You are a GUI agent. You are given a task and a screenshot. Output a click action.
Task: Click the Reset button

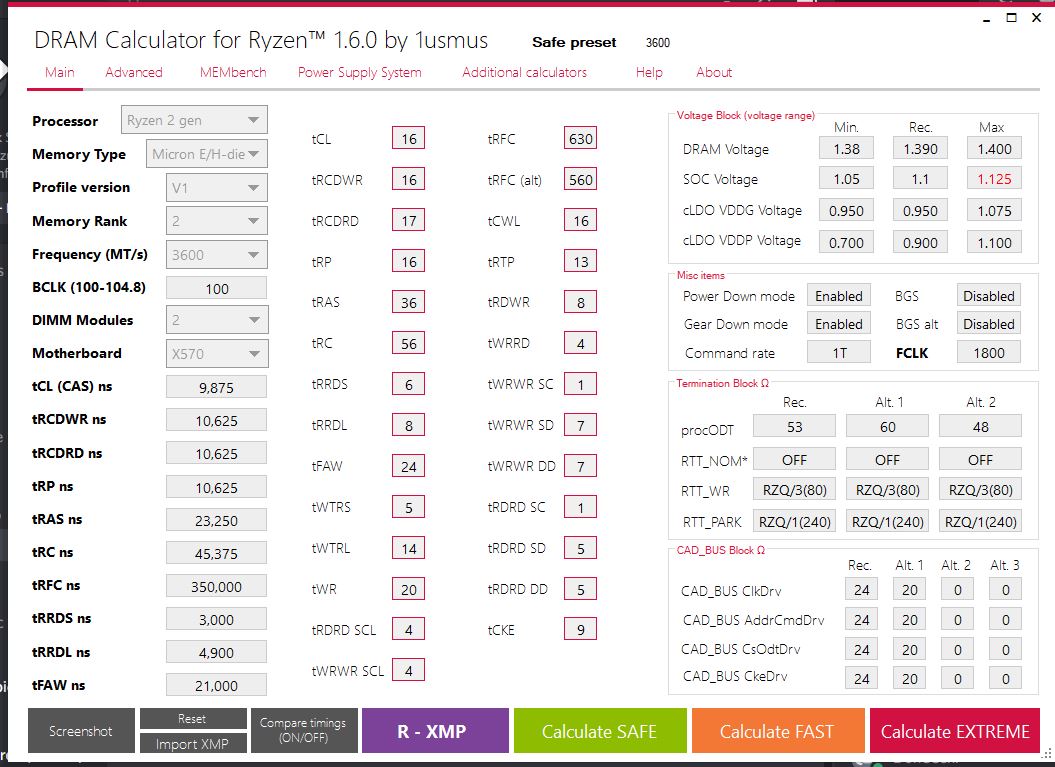point(192,719)
